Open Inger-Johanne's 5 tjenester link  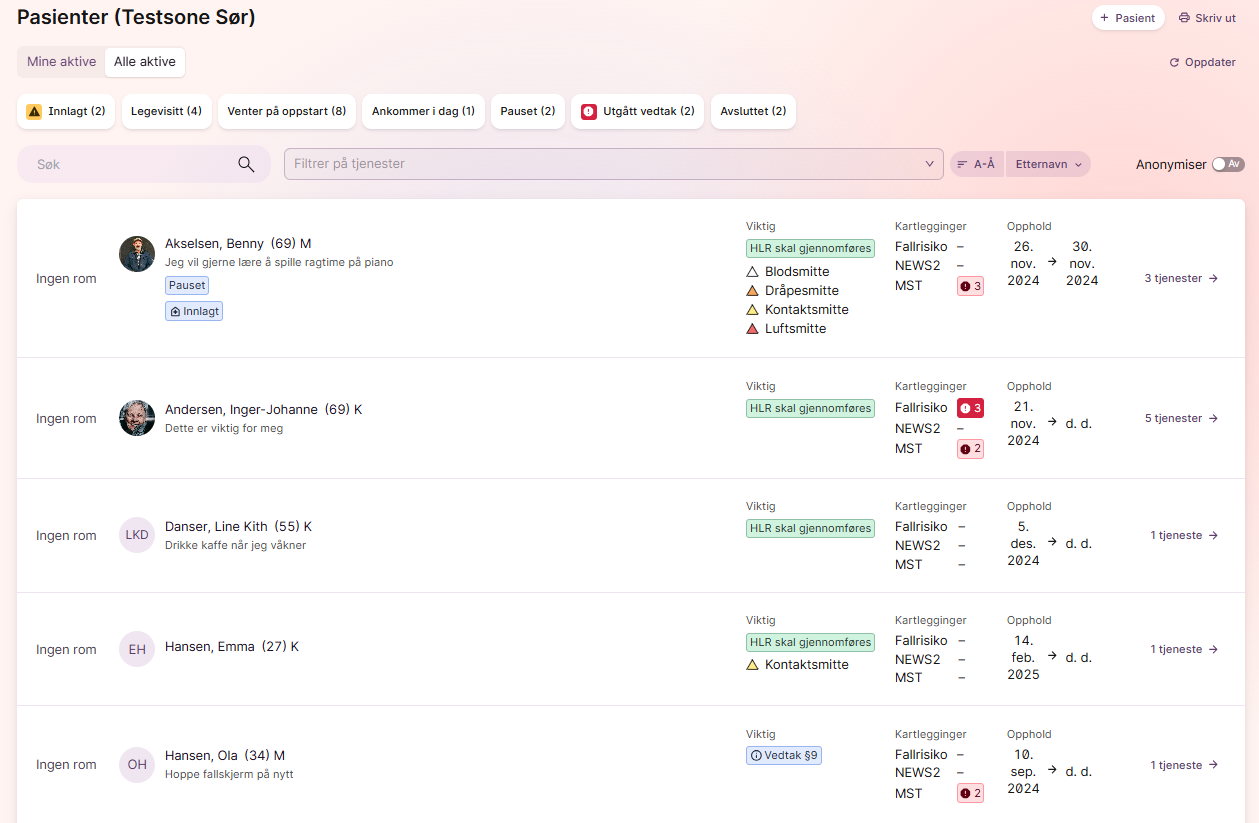click(x=1181, y=419)
